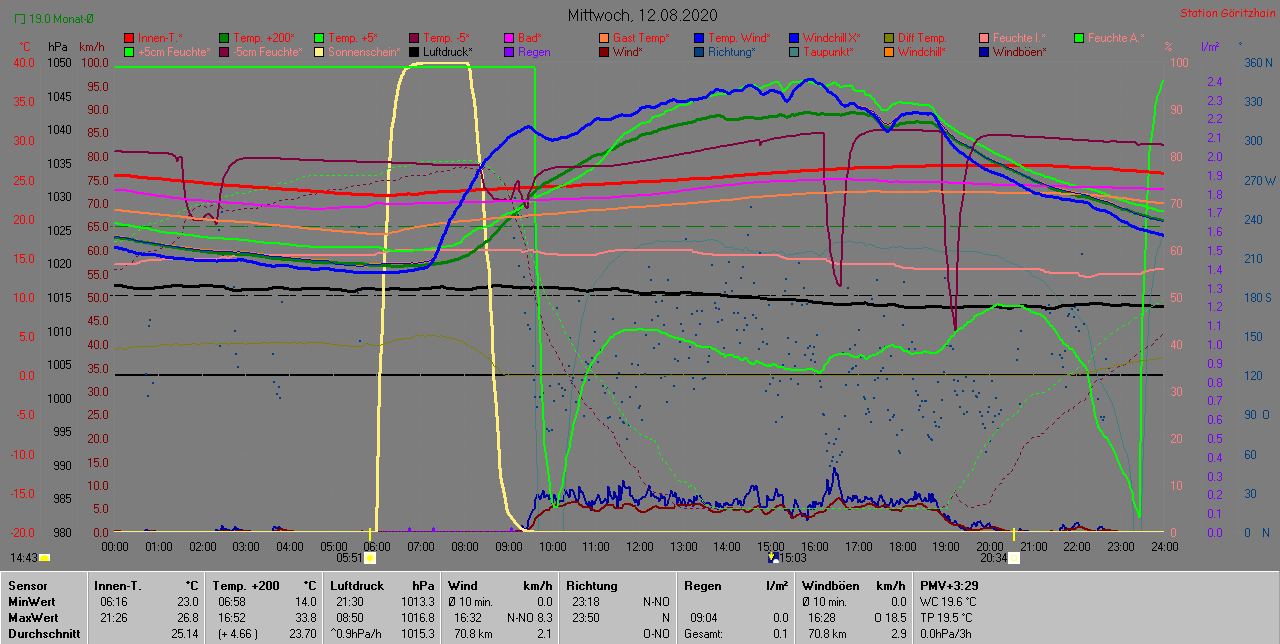This screenshot has width=1280, height=644.
Task: Click the sunrise marker at 05:51
Action: (x=370, y=558)
